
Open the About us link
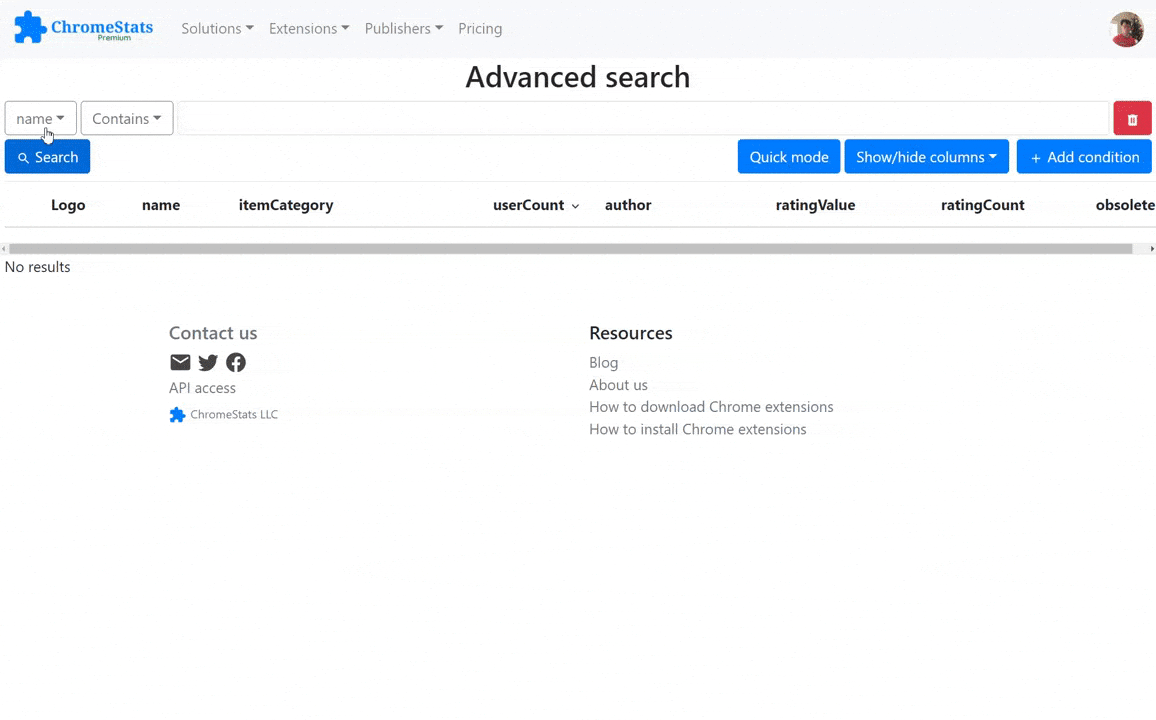click(x=618, y=385)
